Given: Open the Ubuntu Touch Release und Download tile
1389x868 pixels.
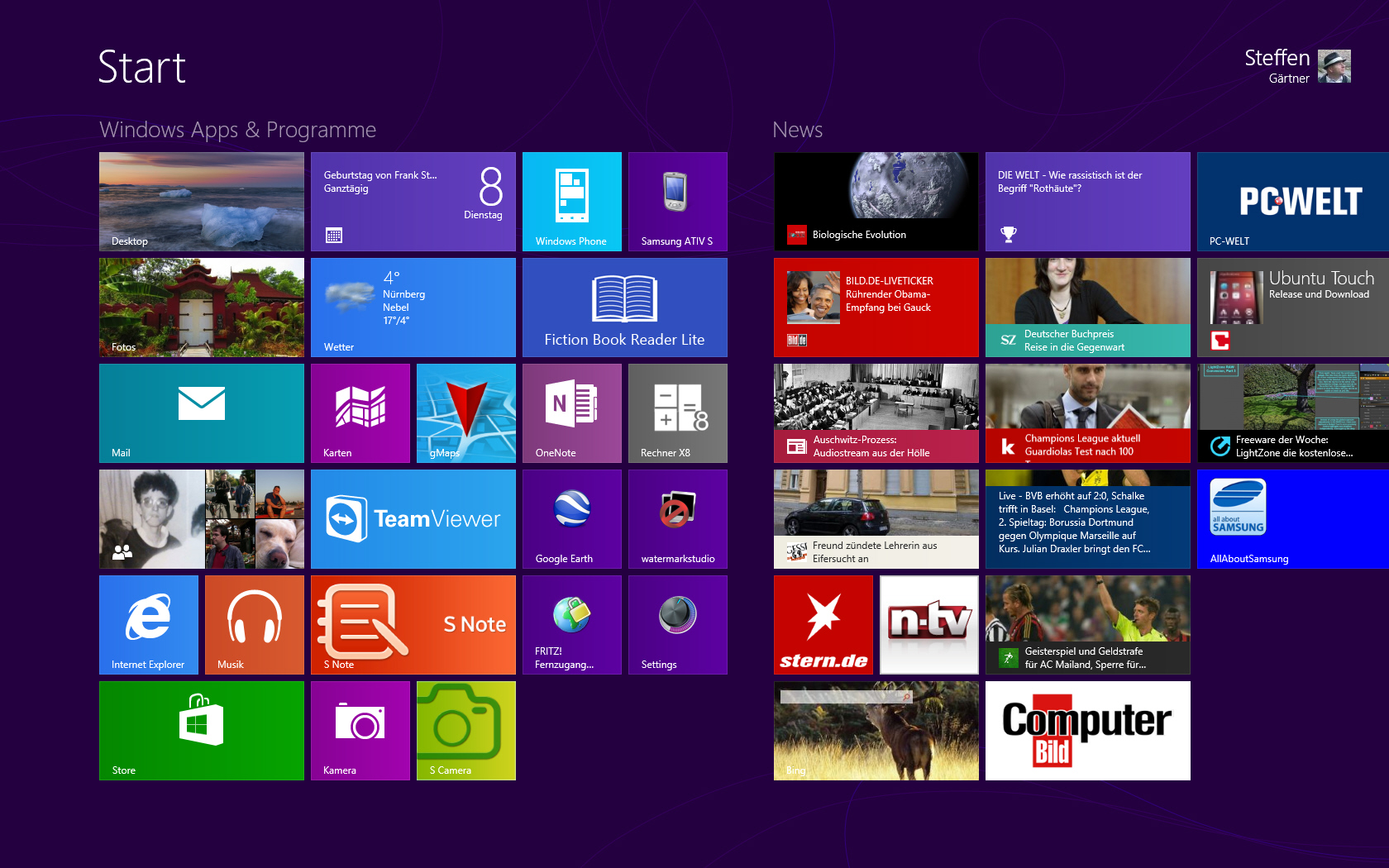Looking at the screenshot, I should tap(1293, 308).
